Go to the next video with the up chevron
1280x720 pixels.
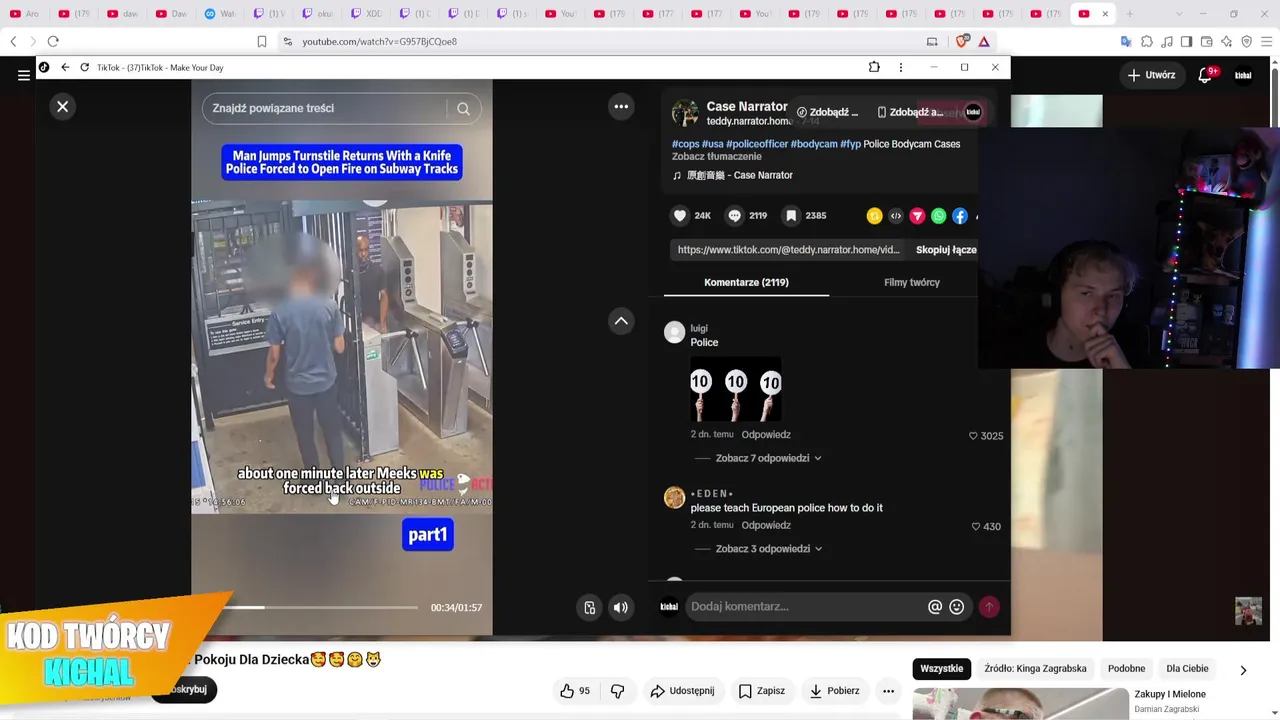(x=621, y=320)
